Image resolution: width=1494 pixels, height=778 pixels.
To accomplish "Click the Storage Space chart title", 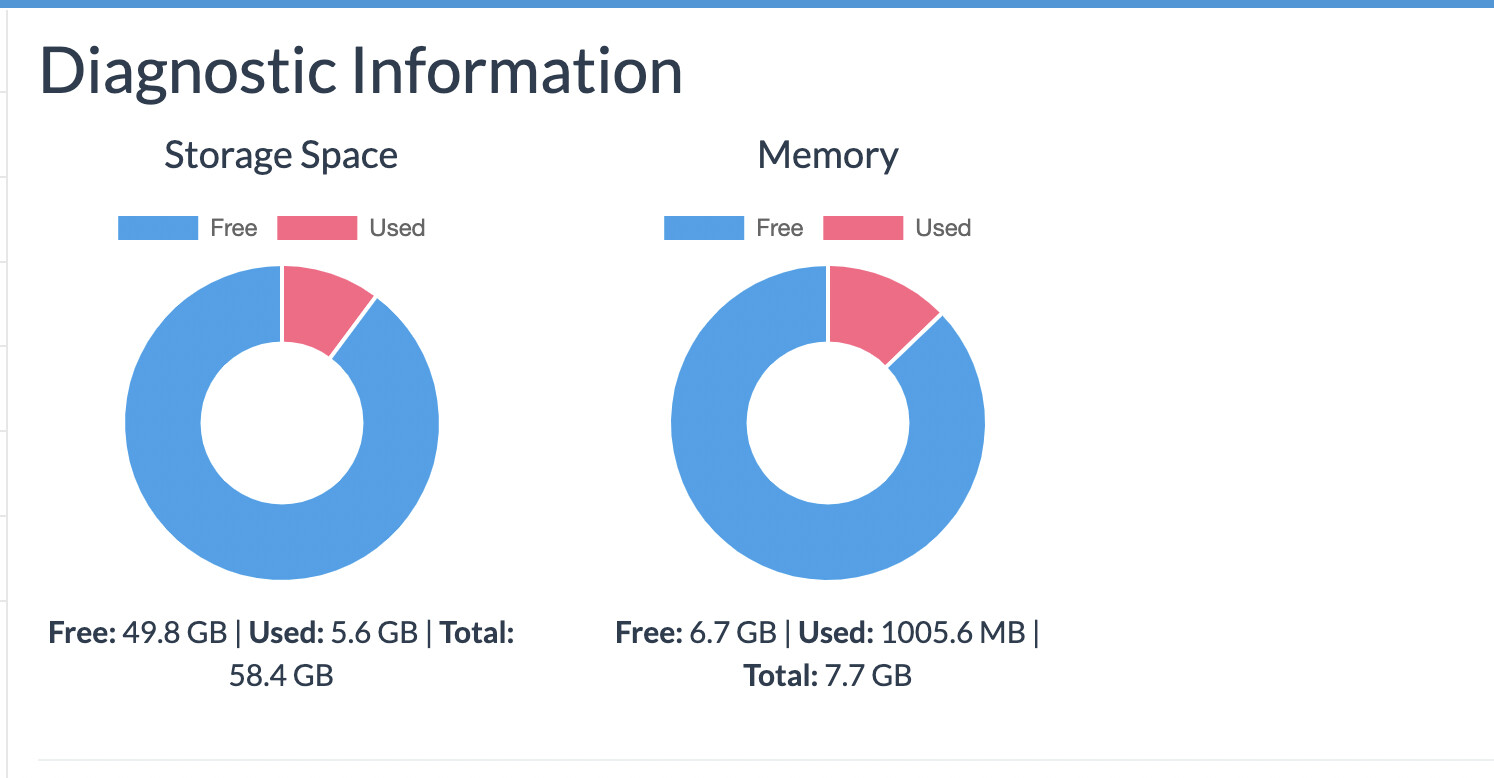I will click(281, 155).
